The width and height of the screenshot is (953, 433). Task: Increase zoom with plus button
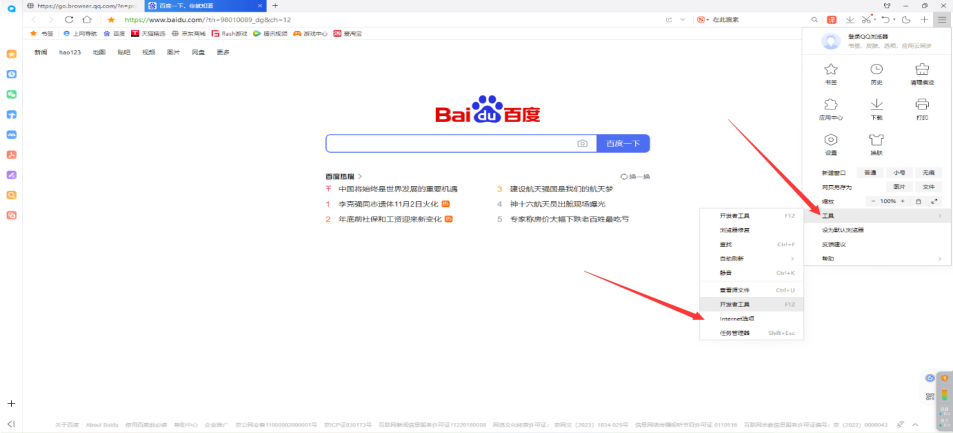coord(903,201)
